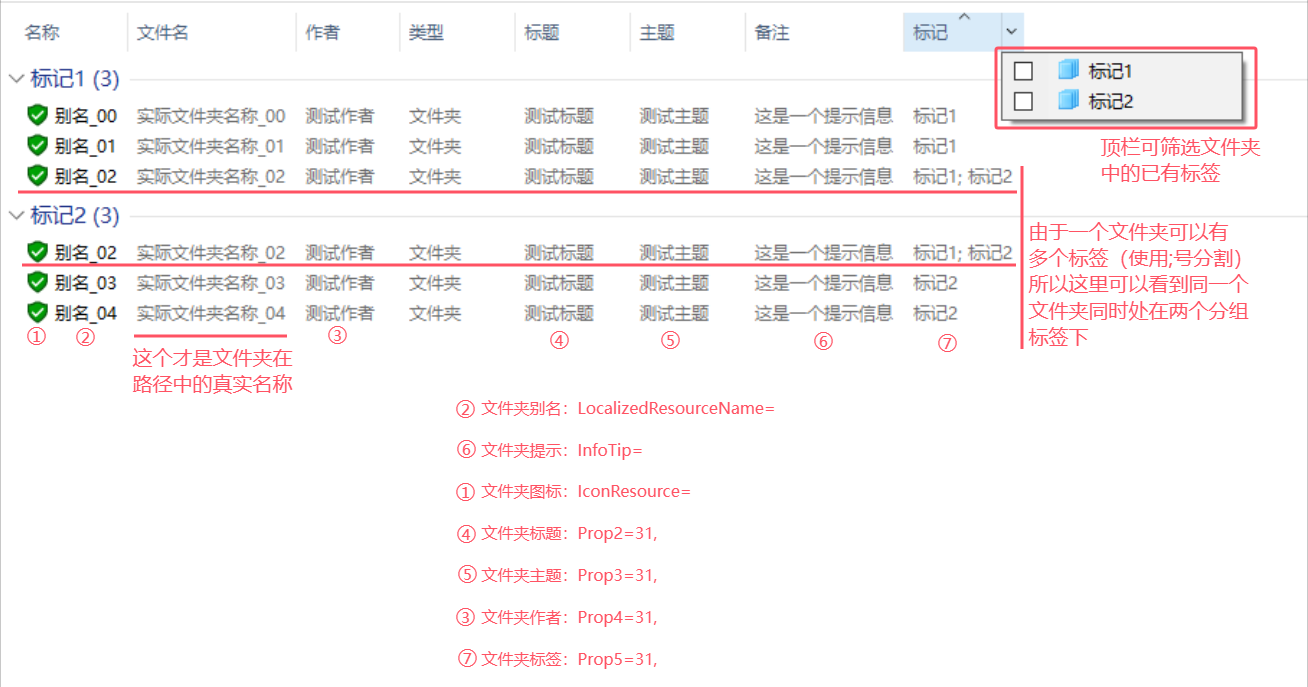Enable the 标记2 filter checkbox

(x=1023, y=101)
